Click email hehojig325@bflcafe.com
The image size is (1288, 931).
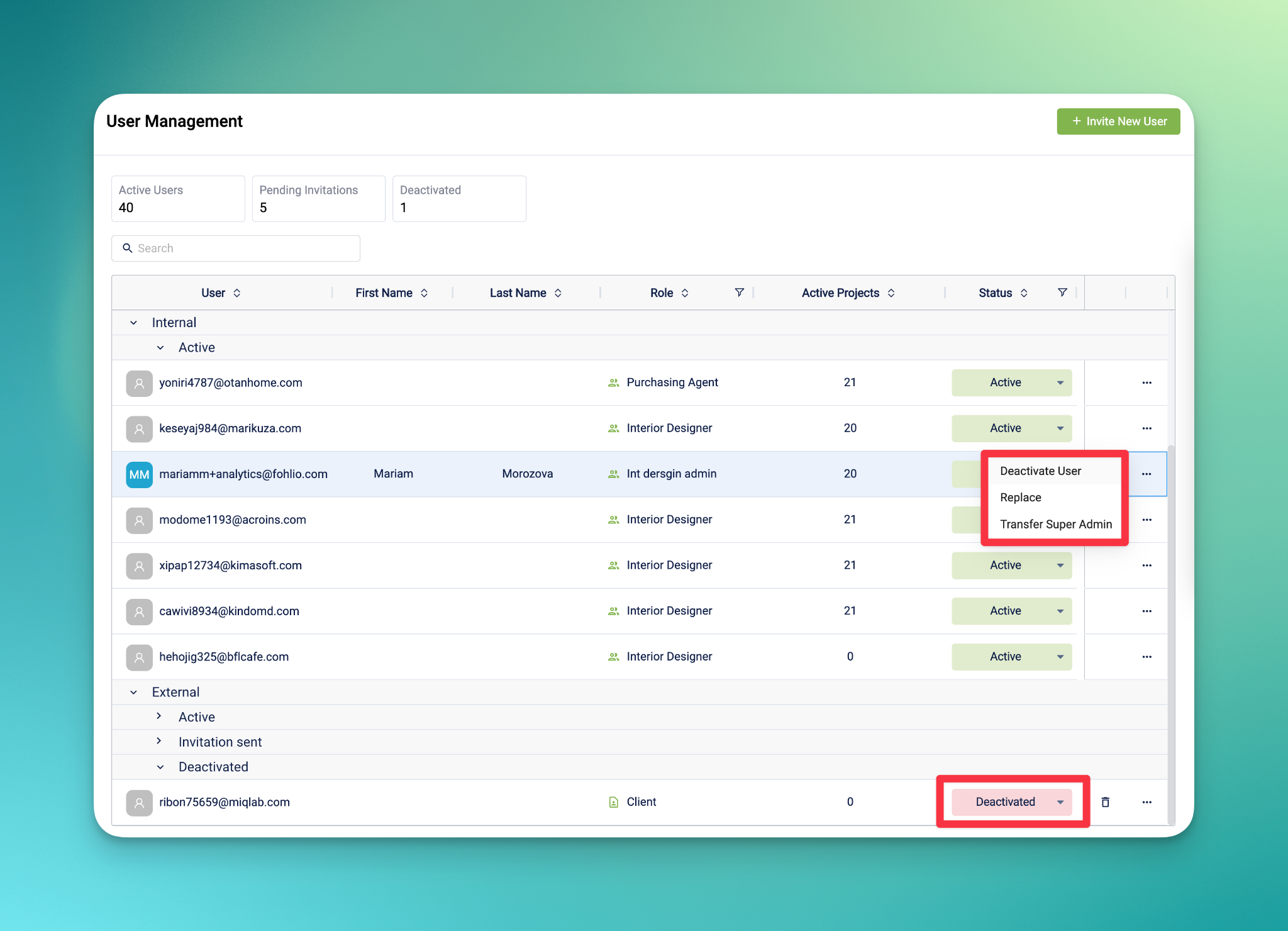[224, 657]
